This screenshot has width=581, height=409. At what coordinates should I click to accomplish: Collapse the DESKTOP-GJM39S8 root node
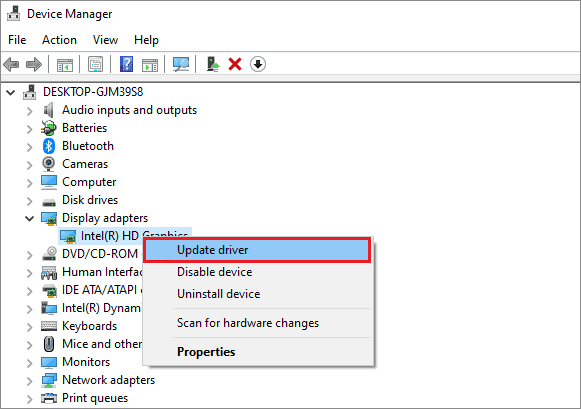(x=11, y=92)
